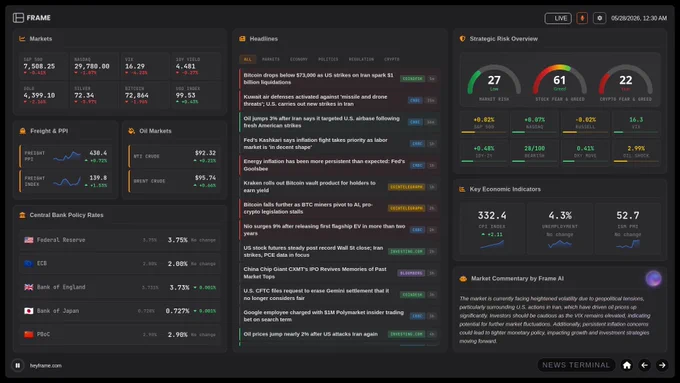
Task: Click the orange flame alert icon
Action: click(x=582, y=18)
